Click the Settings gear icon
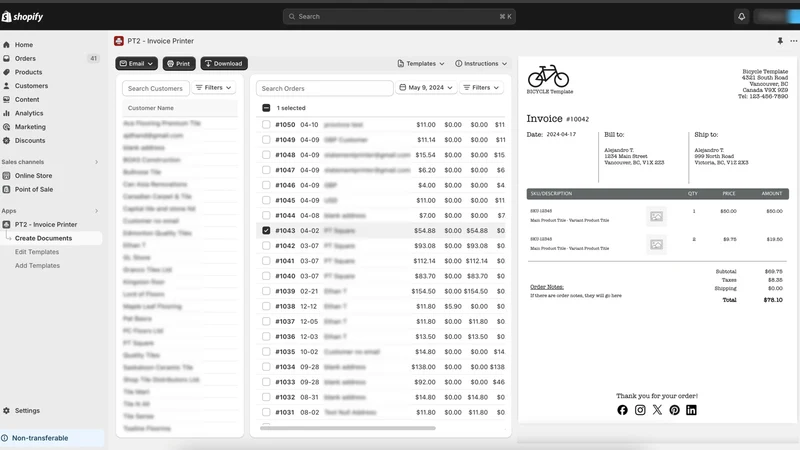The width and height of the screenshot is (800, 450). 6,410
